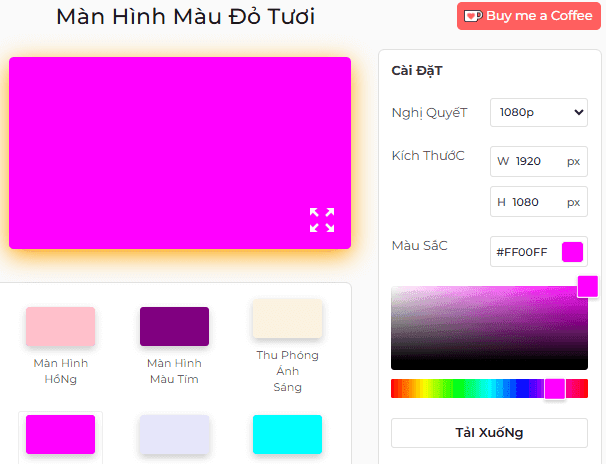Click the magenta hue slider handle
The width and height of the screenshot is (606, 464).
click(x=555, y=389)
